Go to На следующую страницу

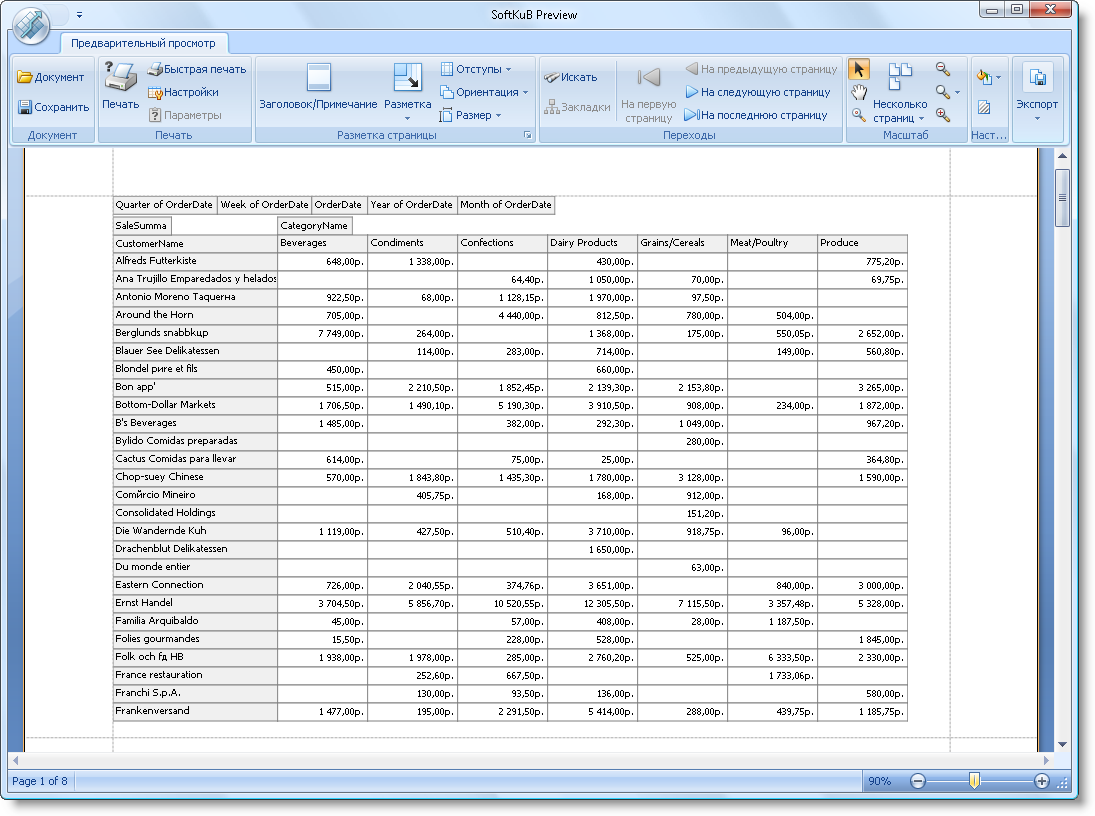point(757,92)
